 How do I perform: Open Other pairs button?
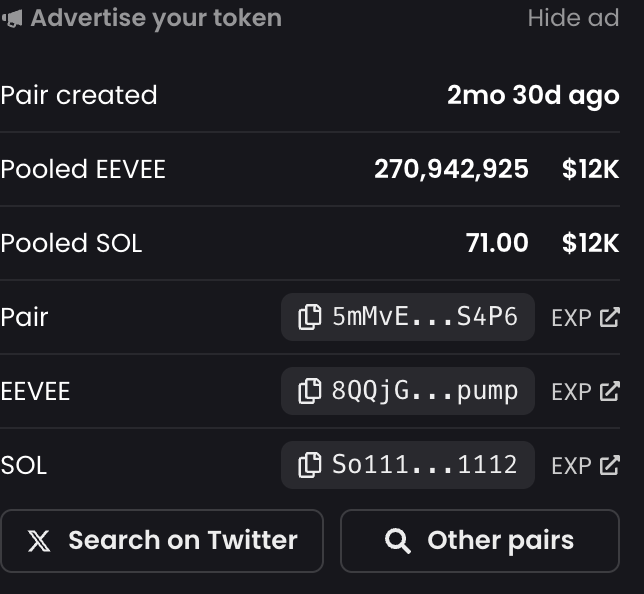[480, 541]
